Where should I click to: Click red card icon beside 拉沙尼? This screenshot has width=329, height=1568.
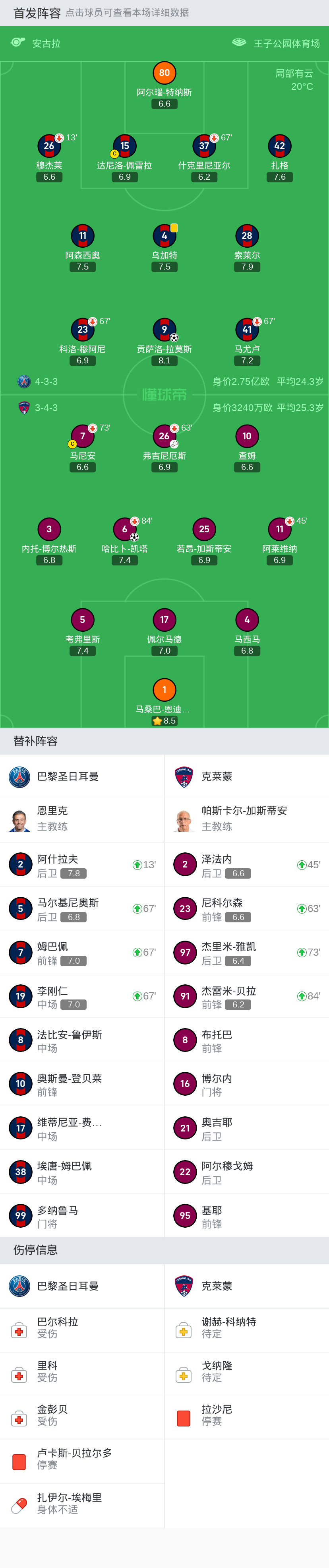(184, 1418)
